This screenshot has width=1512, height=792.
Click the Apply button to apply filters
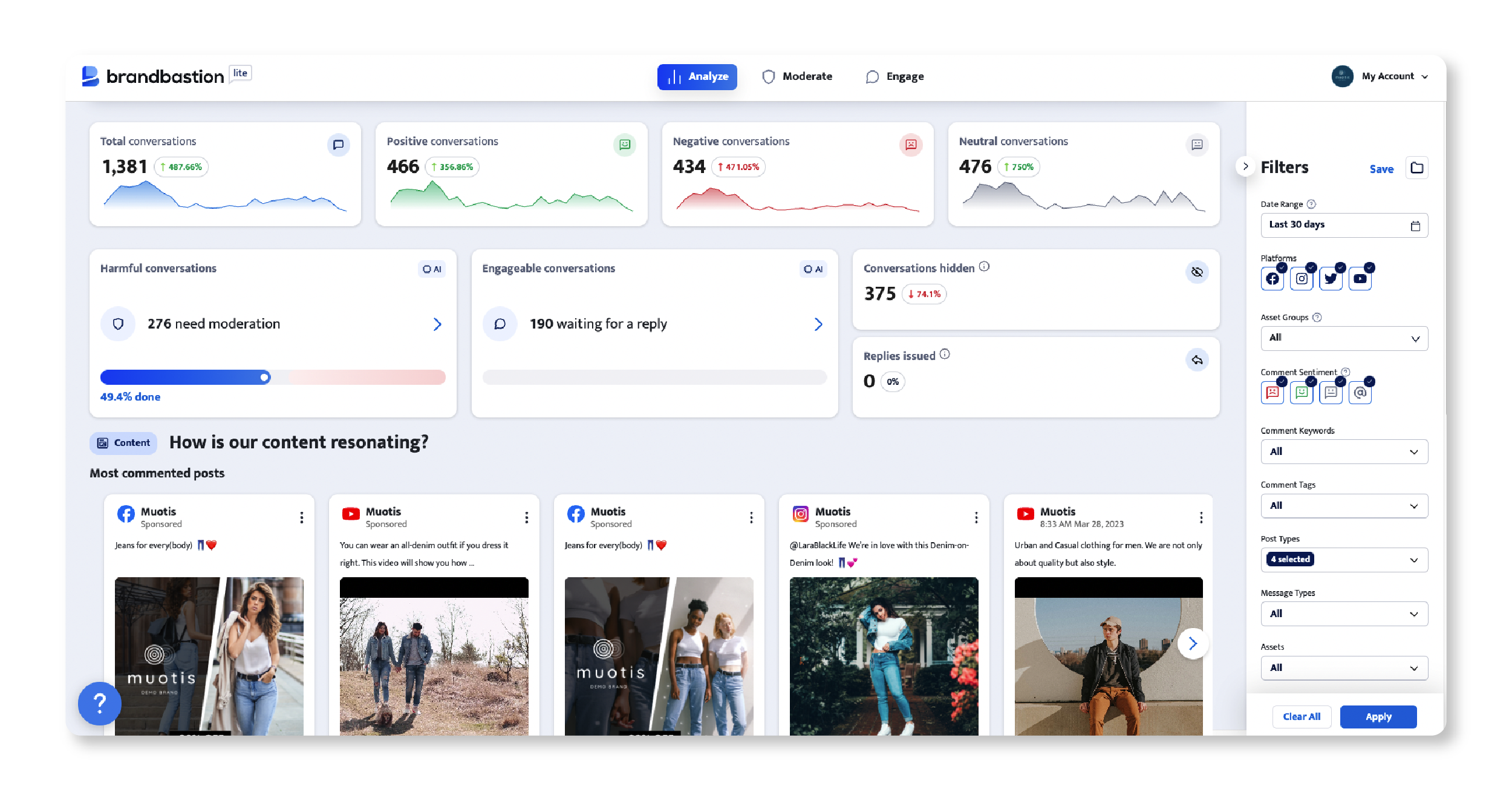click(x=1380, y=716)
